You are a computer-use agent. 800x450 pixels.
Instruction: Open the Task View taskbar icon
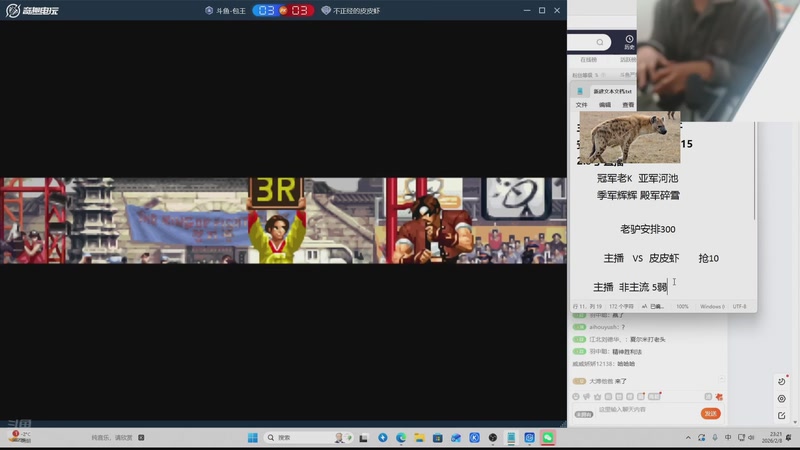click(x=363, y=438)
